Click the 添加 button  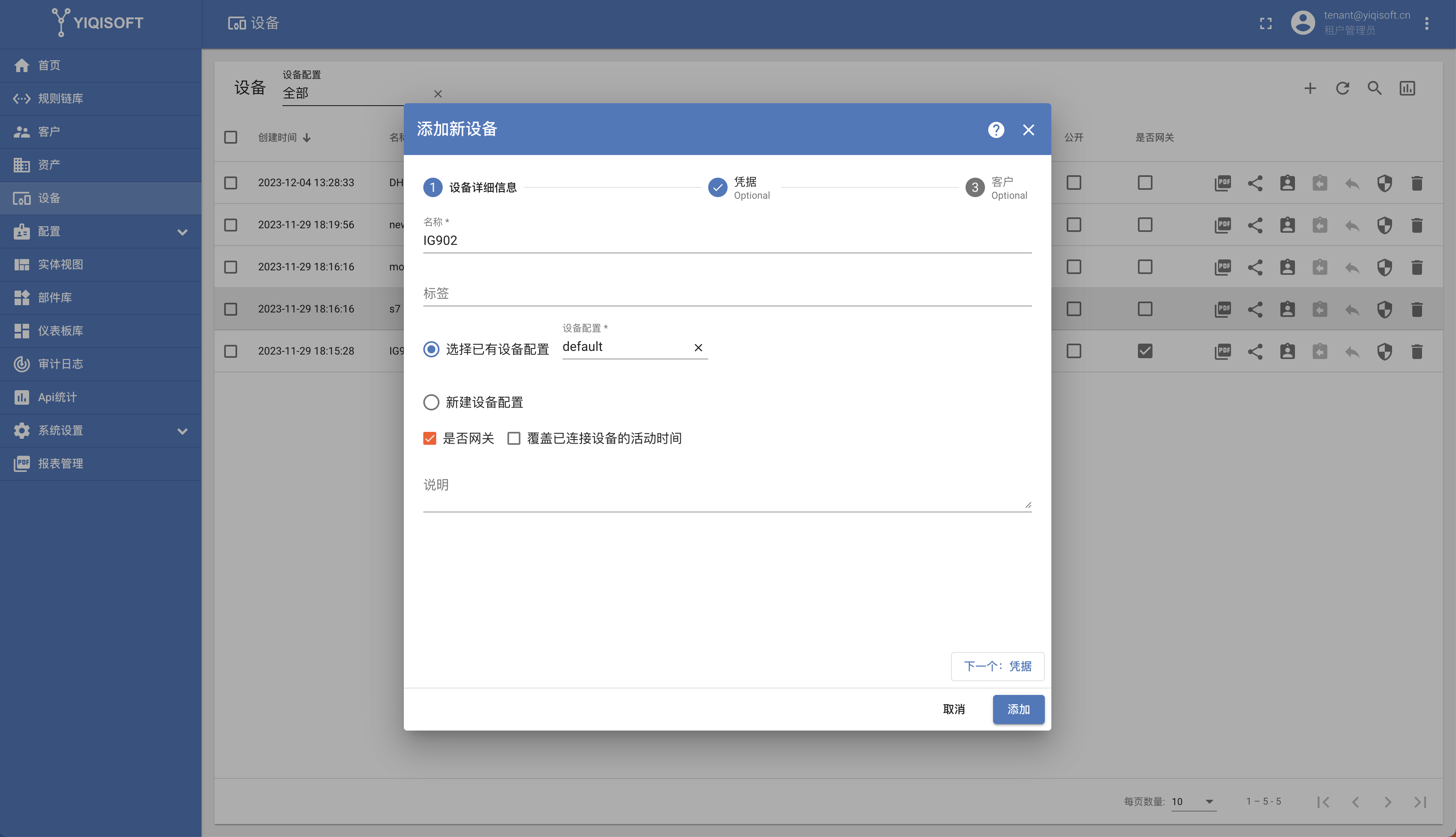coord(1018,710)
